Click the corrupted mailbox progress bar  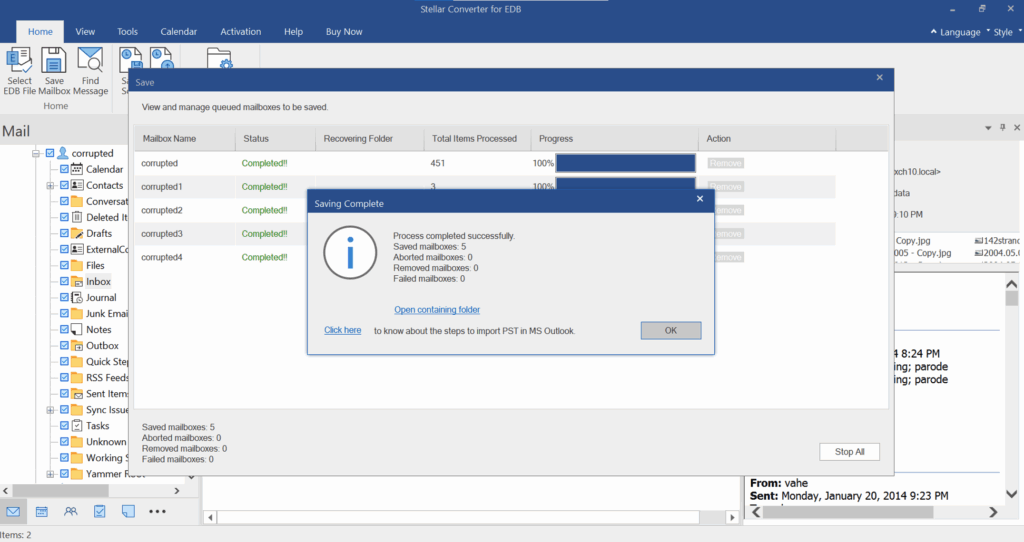[x=625, y=163]
